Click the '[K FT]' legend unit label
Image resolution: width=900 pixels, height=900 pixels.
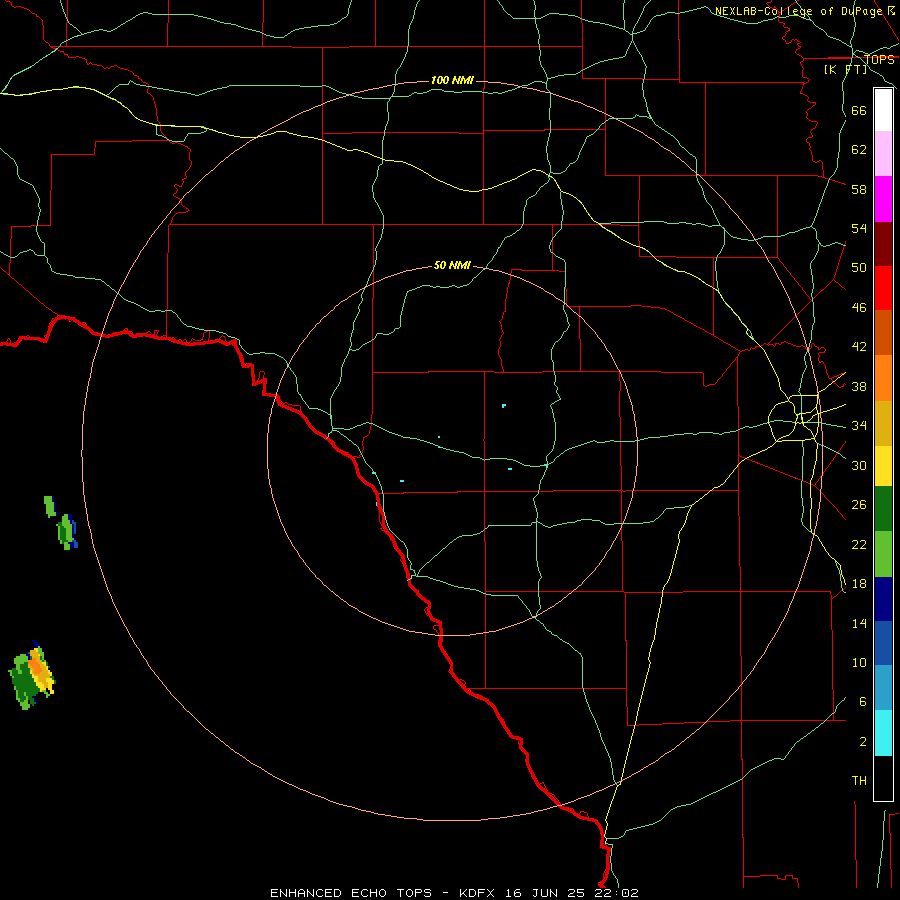(845, 69)
